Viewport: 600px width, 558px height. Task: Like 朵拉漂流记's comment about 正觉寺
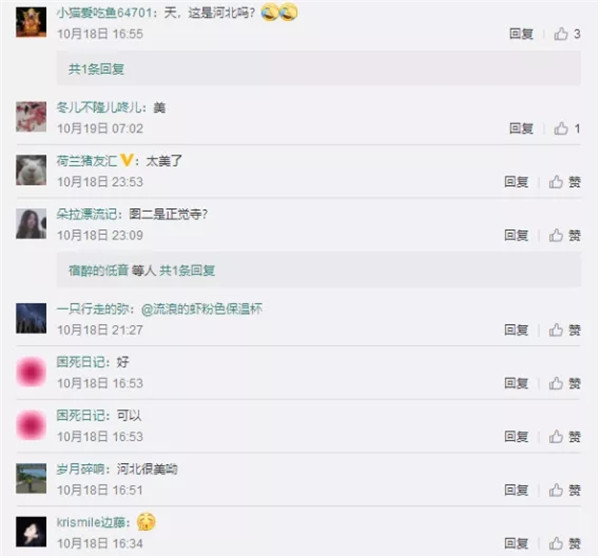click(x=556, y=235)
